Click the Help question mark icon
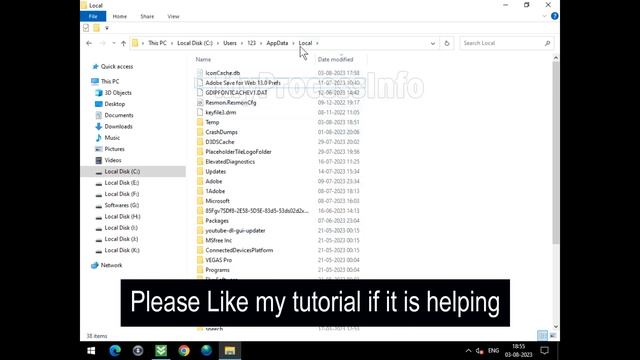 coord(554,16)
